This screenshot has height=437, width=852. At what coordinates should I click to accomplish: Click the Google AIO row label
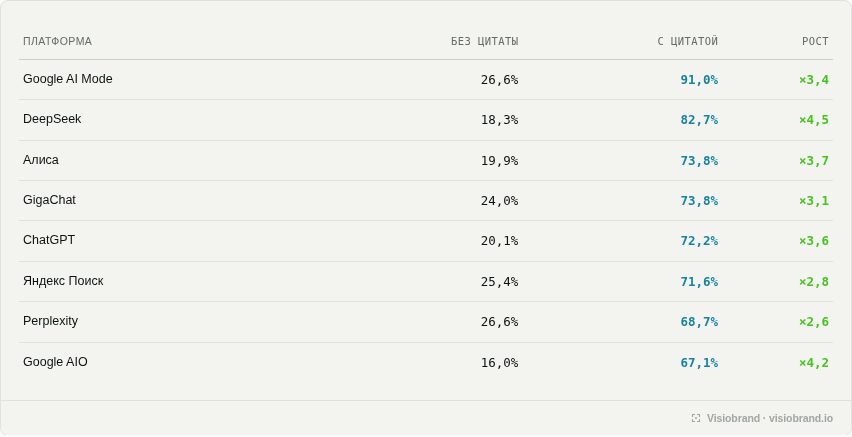click(55, 362)
